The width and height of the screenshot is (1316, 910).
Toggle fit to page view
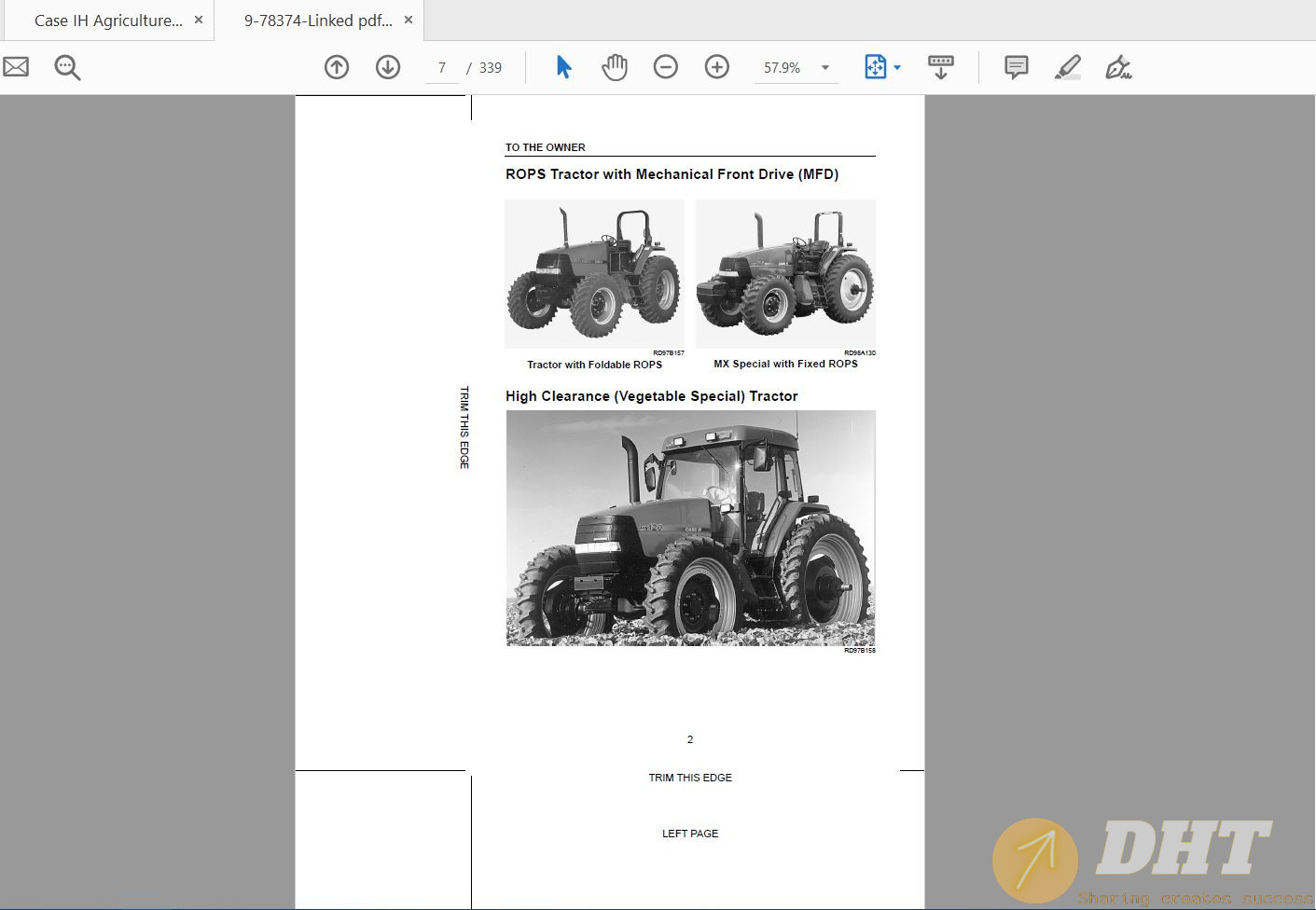coord(875,66)
